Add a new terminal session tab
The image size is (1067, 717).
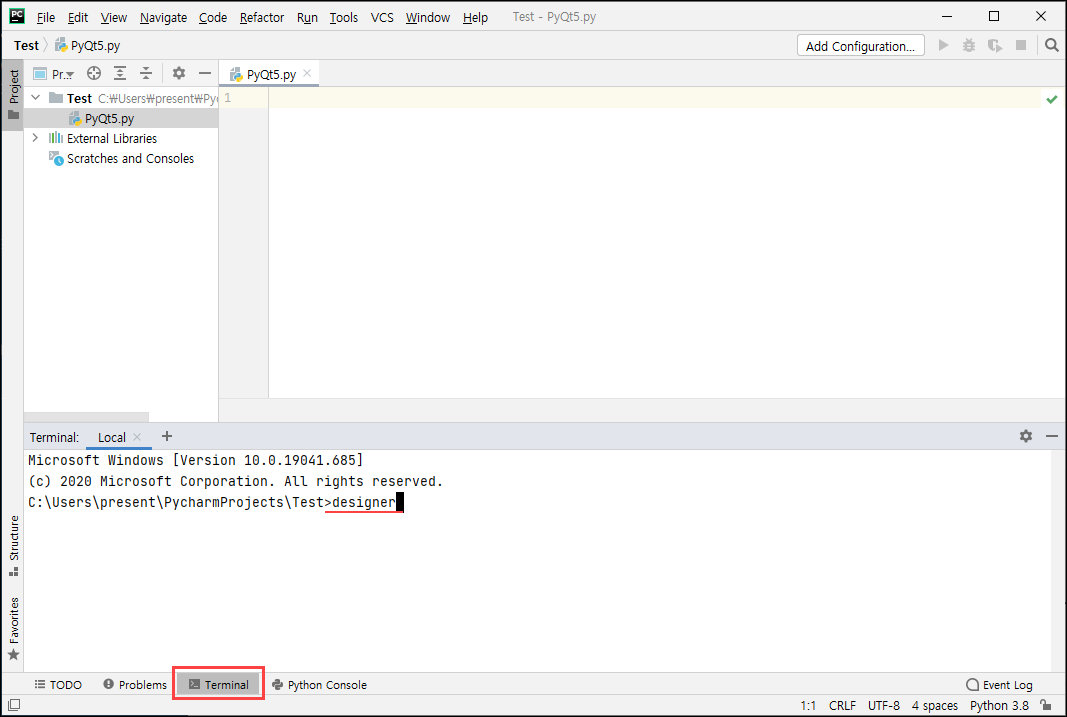(x=167, y=436)
